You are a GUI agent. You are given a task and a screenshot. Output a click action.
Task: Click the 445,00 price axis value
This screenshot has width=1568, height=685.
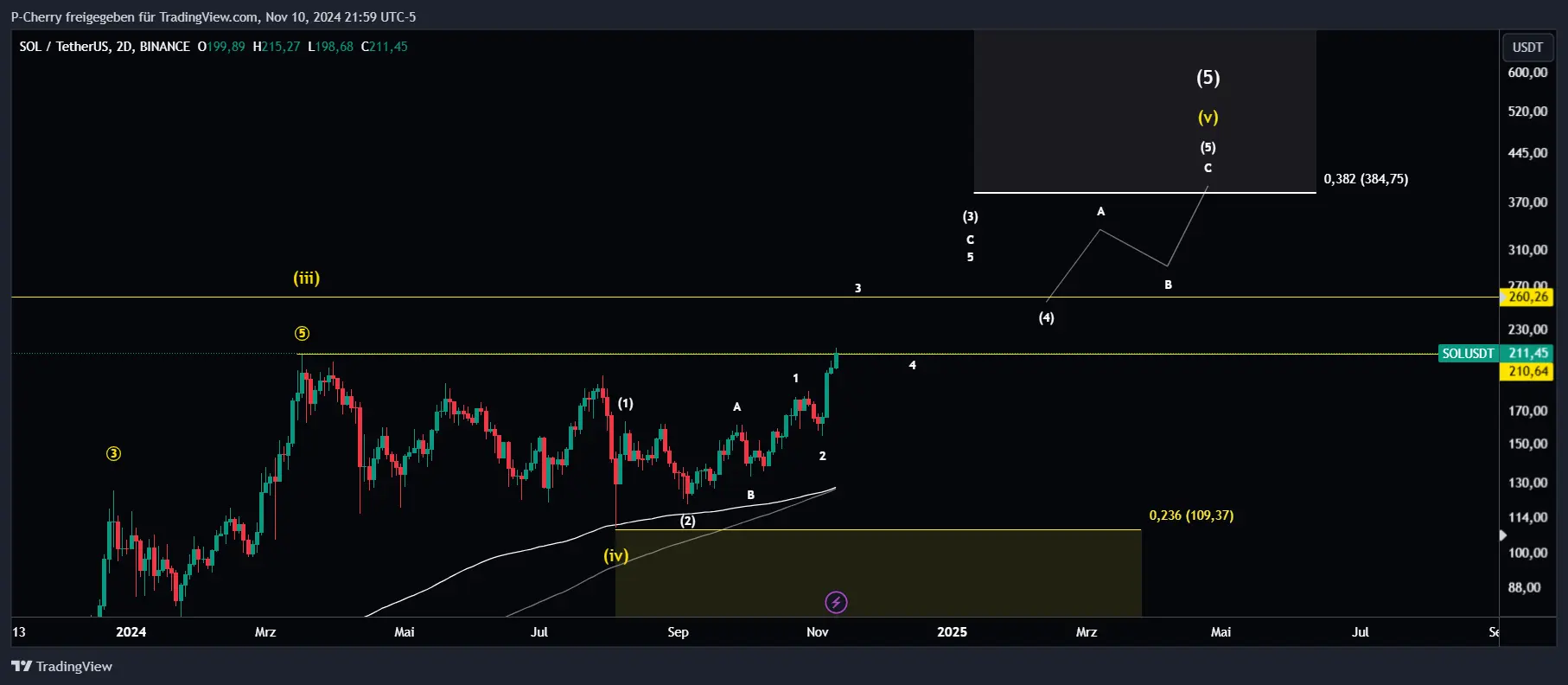coord(1527,153)
